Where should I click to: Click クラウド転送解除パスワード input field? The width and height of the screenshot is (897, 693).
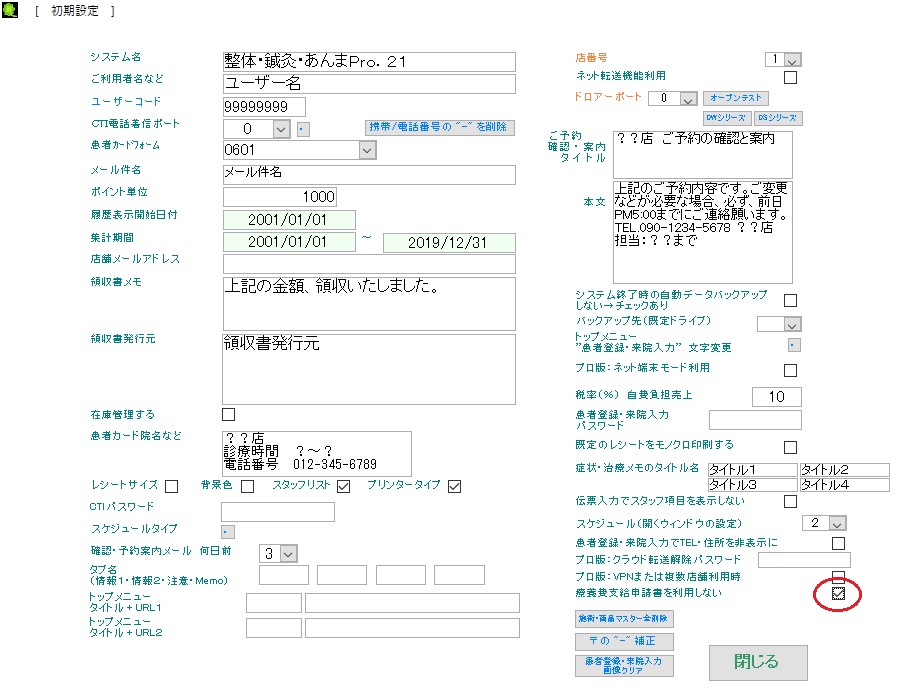click(804, 560)
